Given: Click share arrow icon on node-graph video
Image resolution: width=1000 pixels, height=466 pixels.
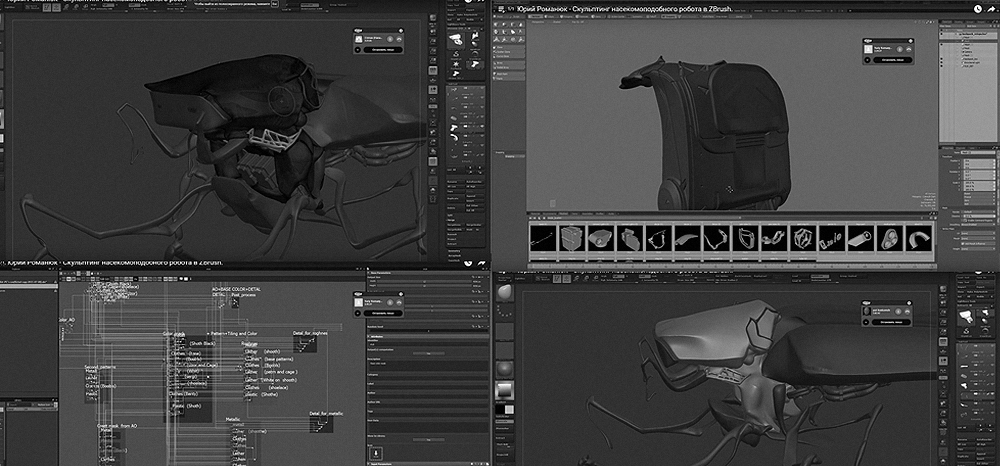Looking at the screenshot, I should point(482,262).
